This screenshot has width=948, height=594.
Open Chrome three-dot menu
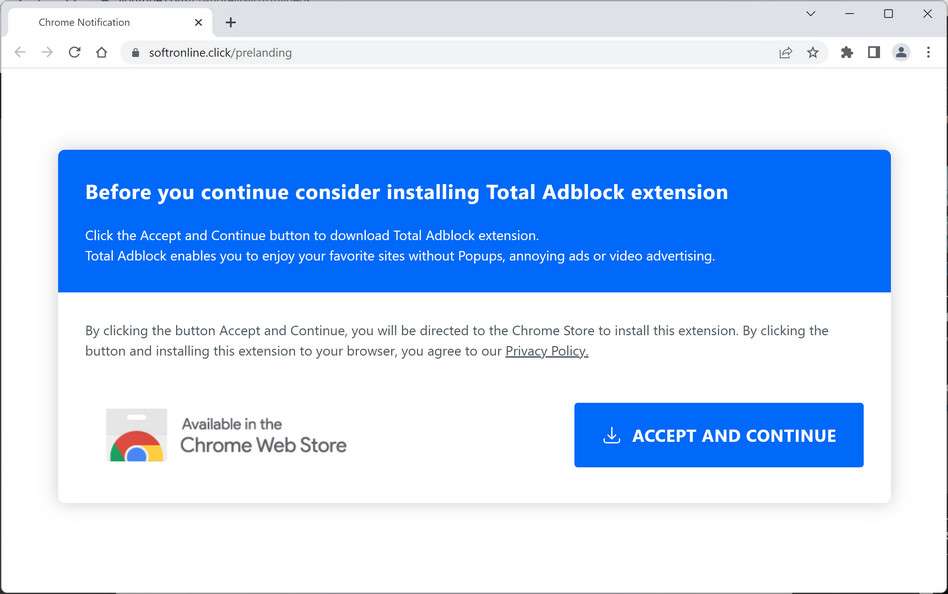(x=929, y=52)
